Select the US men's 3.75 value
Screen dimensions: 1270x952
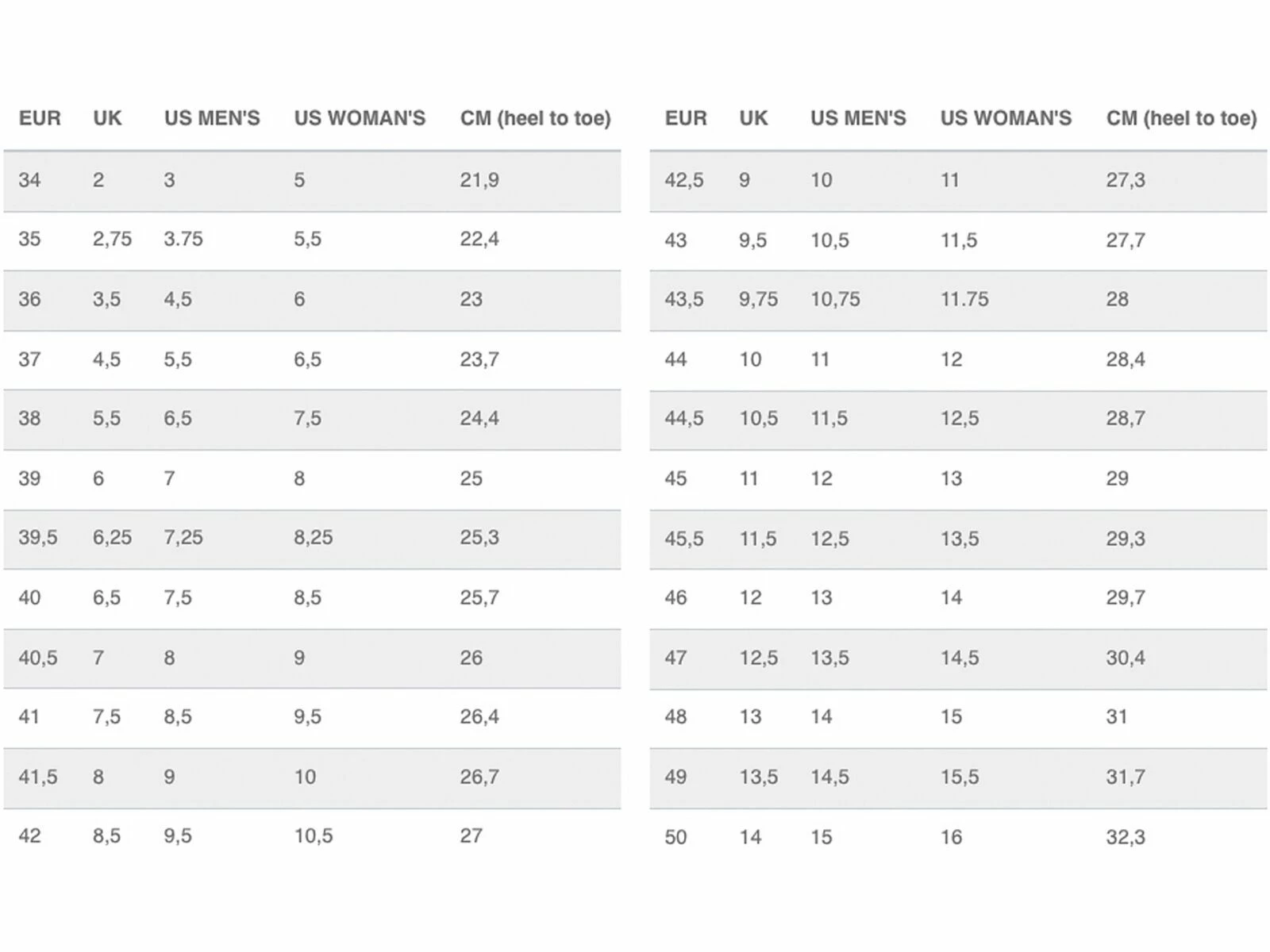[x=183, y=239]
